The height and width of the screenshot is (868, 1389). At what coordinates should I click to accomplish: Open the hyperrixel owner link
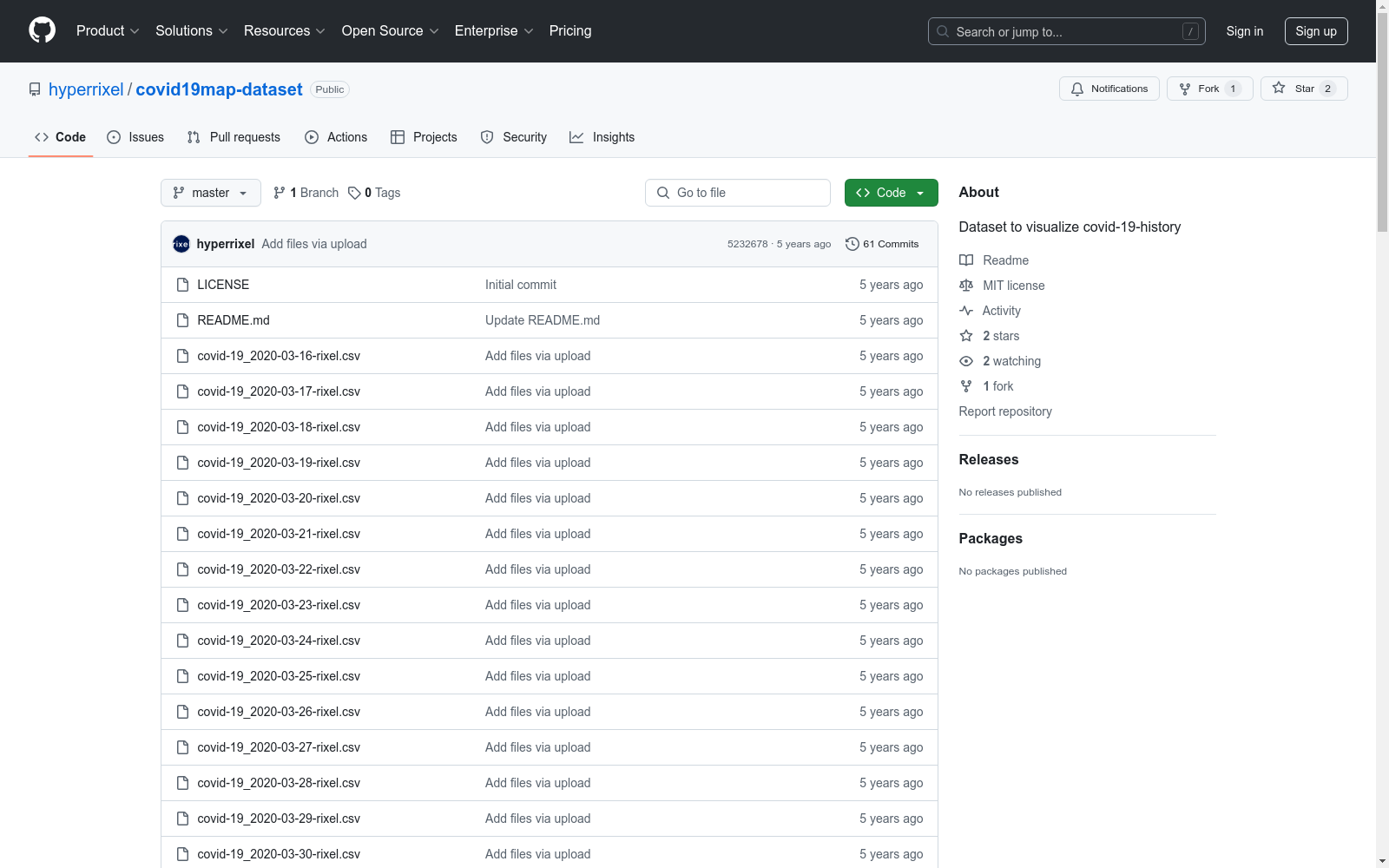(x=86, y=89)
